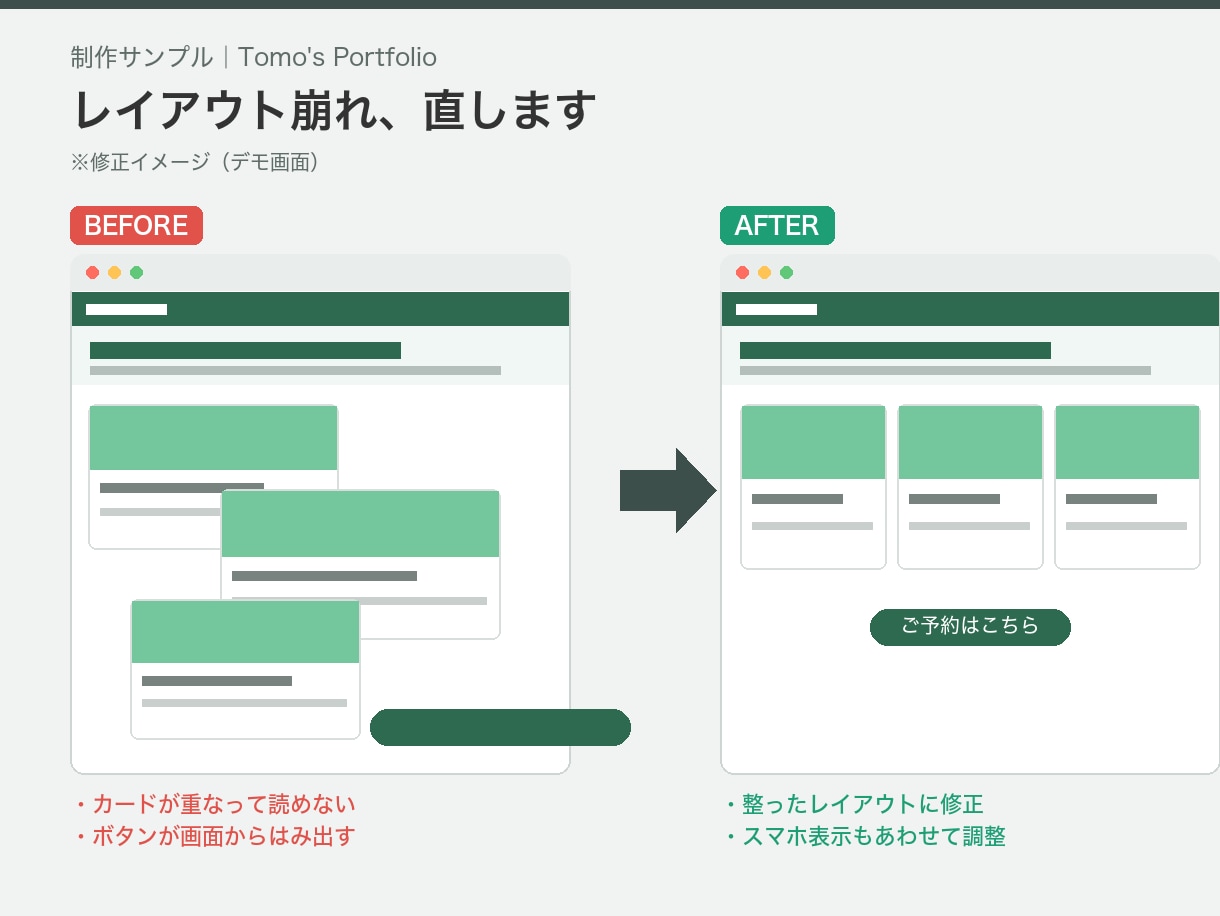Click the yellow dot in BEFORE mock browser

[x=115, y=273]
